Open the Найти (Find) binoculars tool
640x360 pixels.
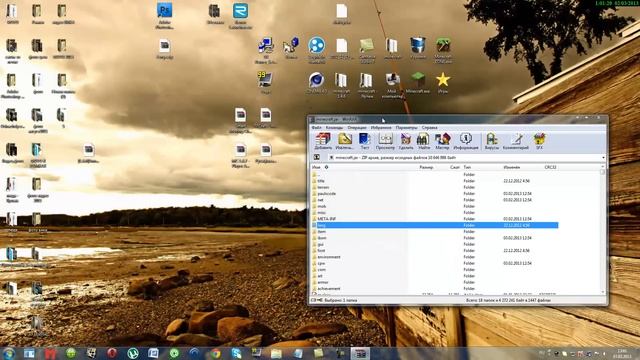pos(424,141)
